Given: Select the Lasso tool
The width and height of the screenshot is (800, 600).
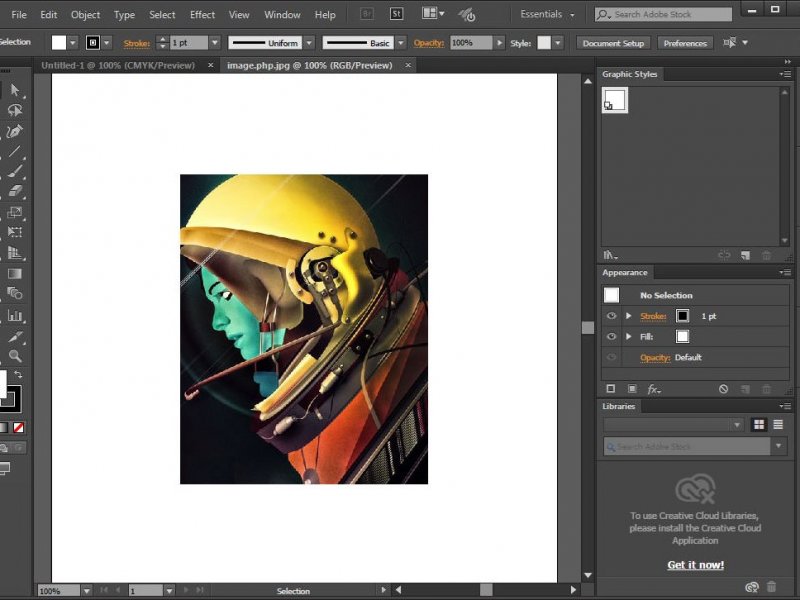Looking at the screenshot, I should coord(15,110).
